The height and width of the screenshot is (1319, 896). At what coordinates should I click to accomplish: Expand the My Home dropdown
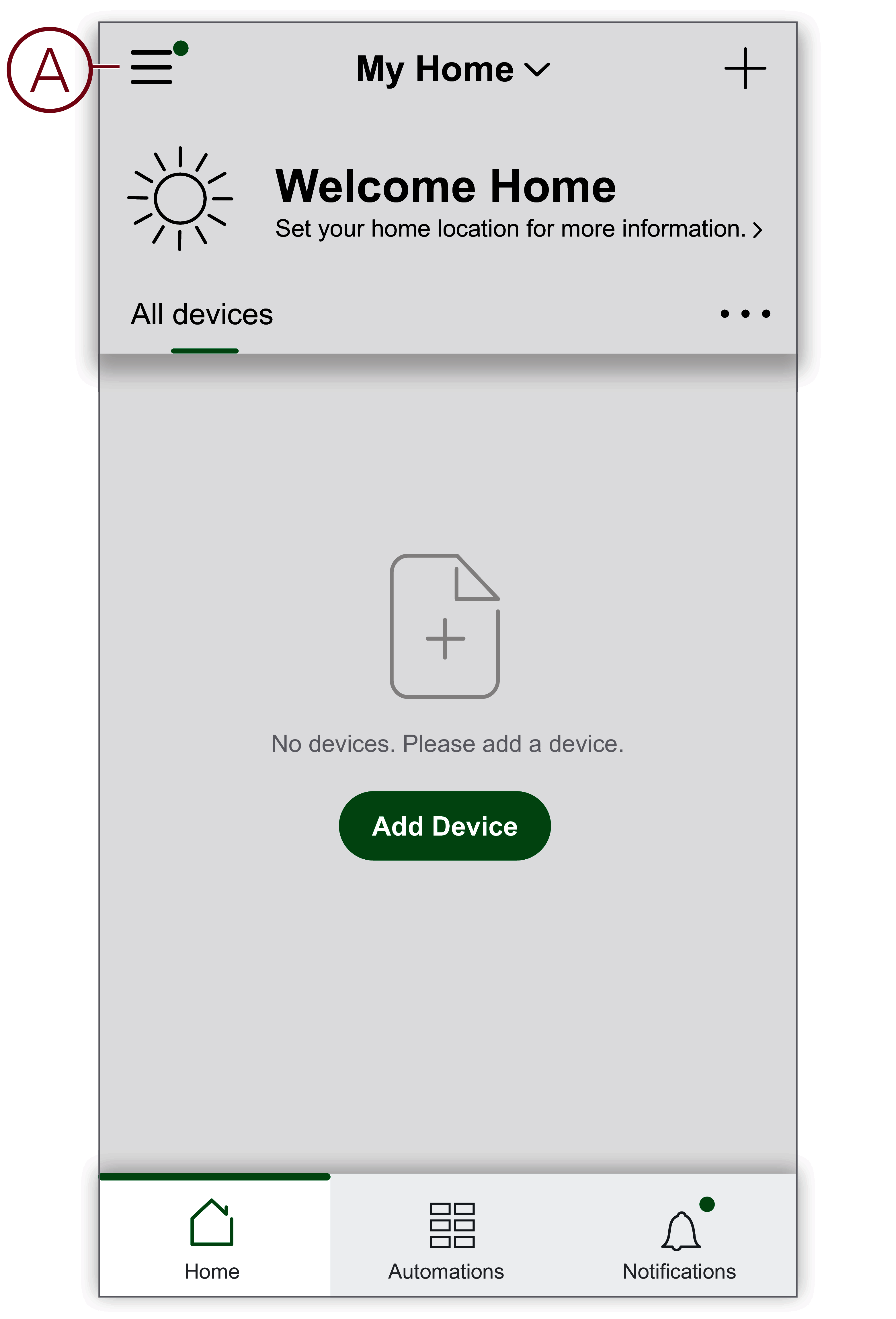click(452, 69)
